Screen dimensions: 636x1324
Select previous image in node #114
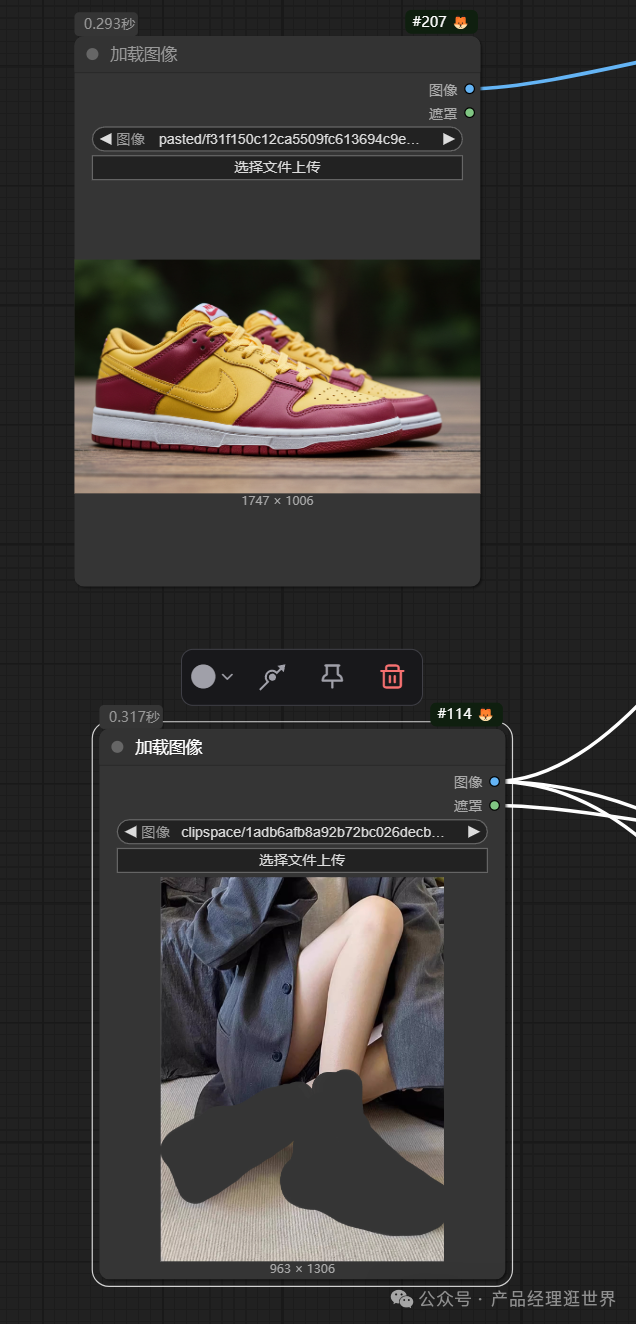[130, 832]
